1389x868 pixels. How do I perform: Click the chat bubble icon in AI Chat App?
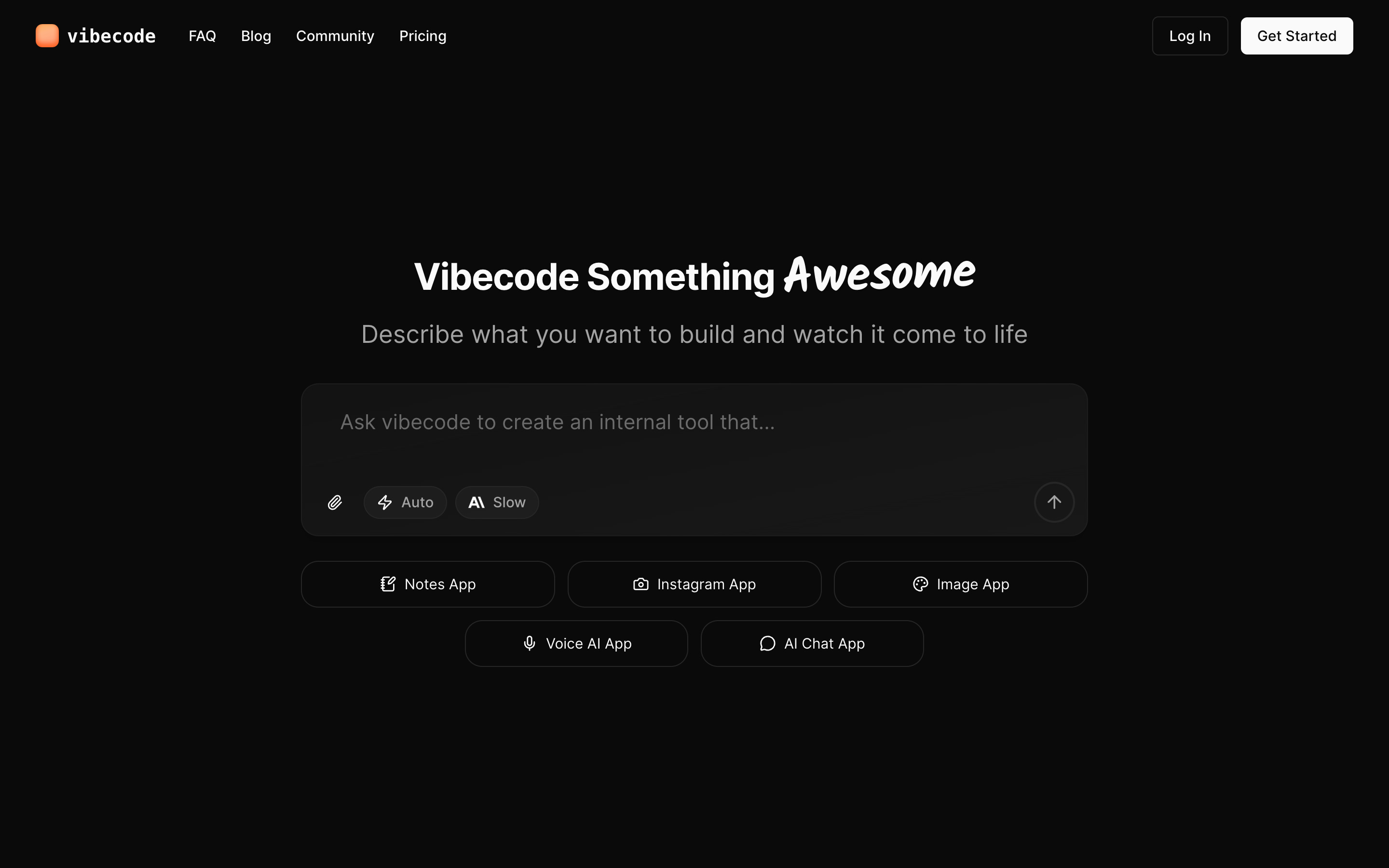[767, 643]
